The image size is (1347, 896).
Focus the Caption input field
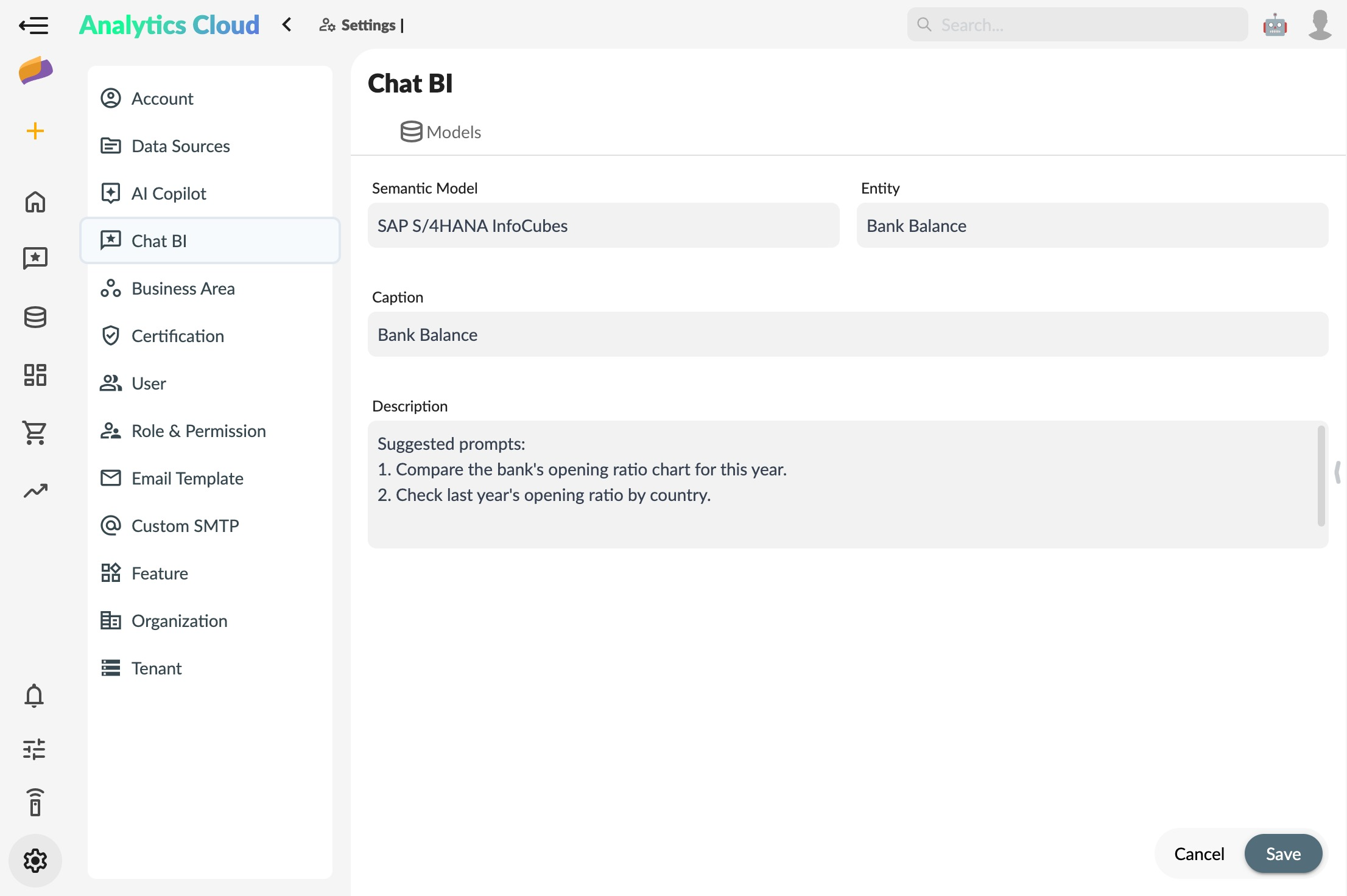pos(848,335)
